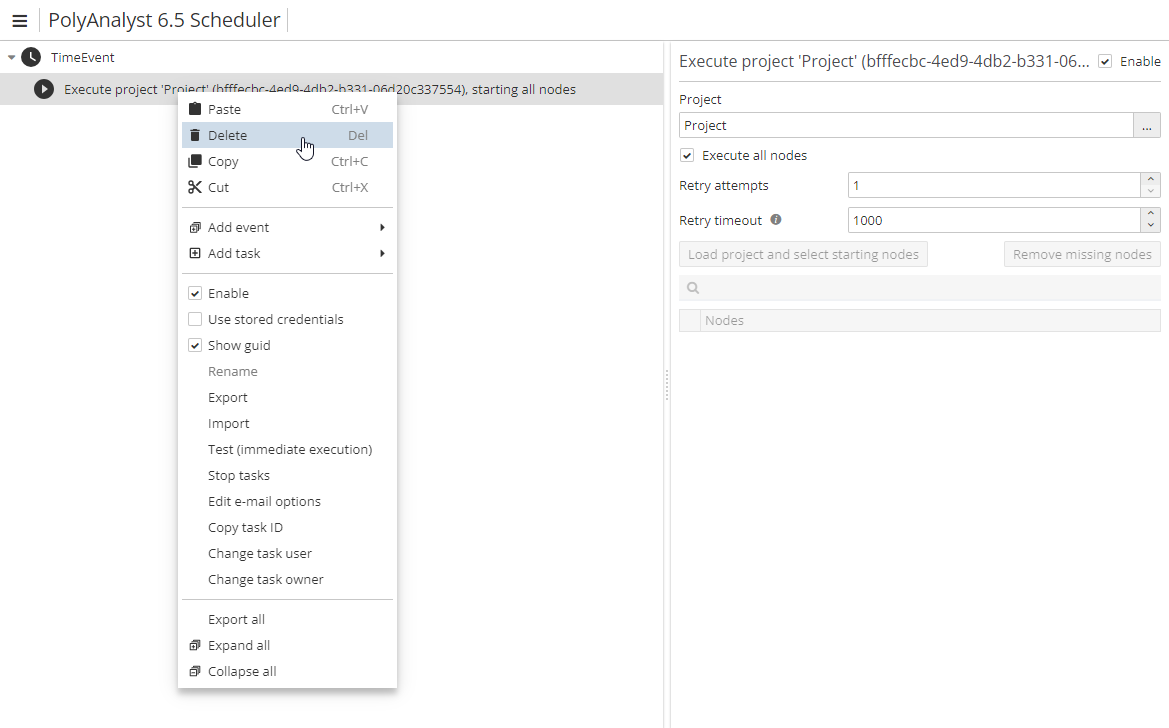Click the Expand all icon
The width and height of the screenshot is (1169, 728).
pos(195,645)
